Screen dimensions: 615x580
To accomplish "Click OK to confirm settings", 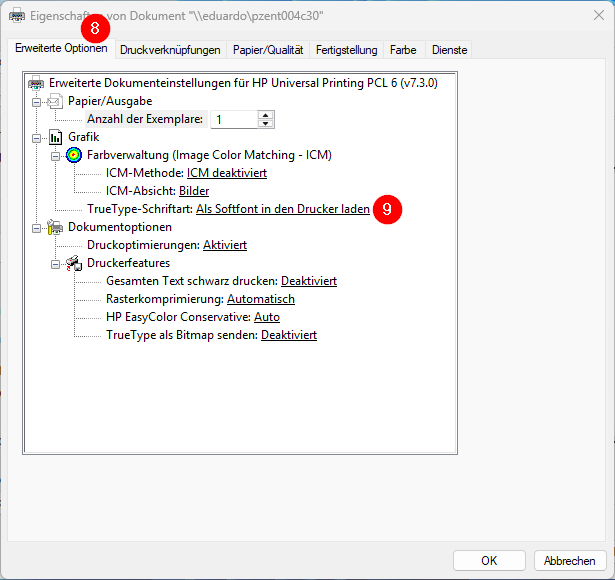I will point(489,561).
